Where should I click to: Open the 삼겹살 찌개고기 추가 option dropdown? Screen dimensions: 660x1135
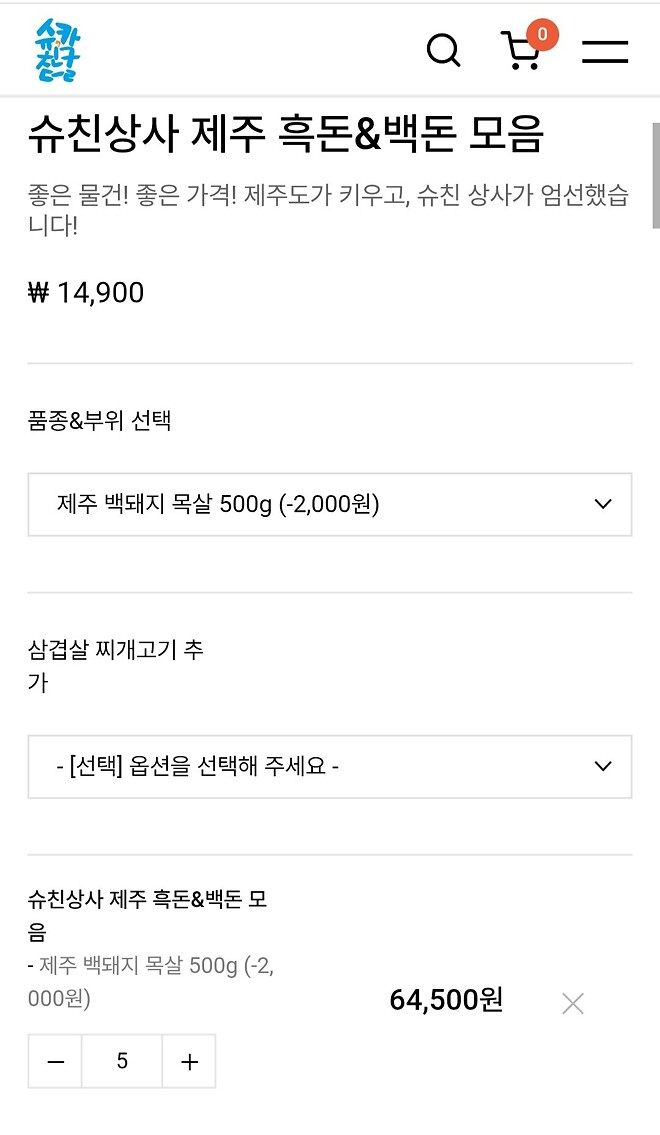[328, 766]
